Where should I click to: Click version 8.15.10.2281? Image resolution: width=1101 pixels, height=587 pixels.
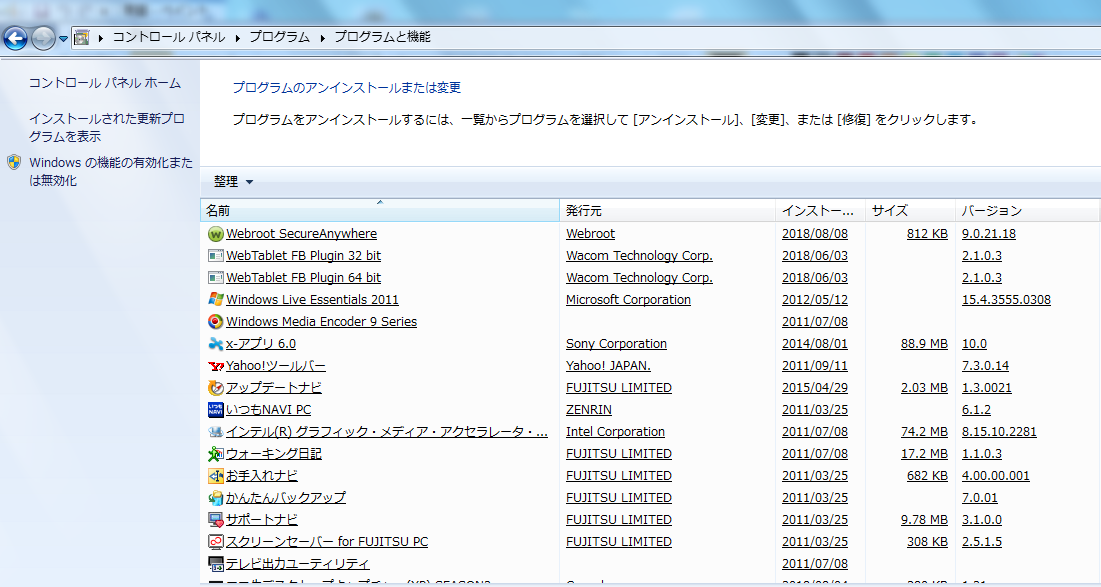pos(999,432)
